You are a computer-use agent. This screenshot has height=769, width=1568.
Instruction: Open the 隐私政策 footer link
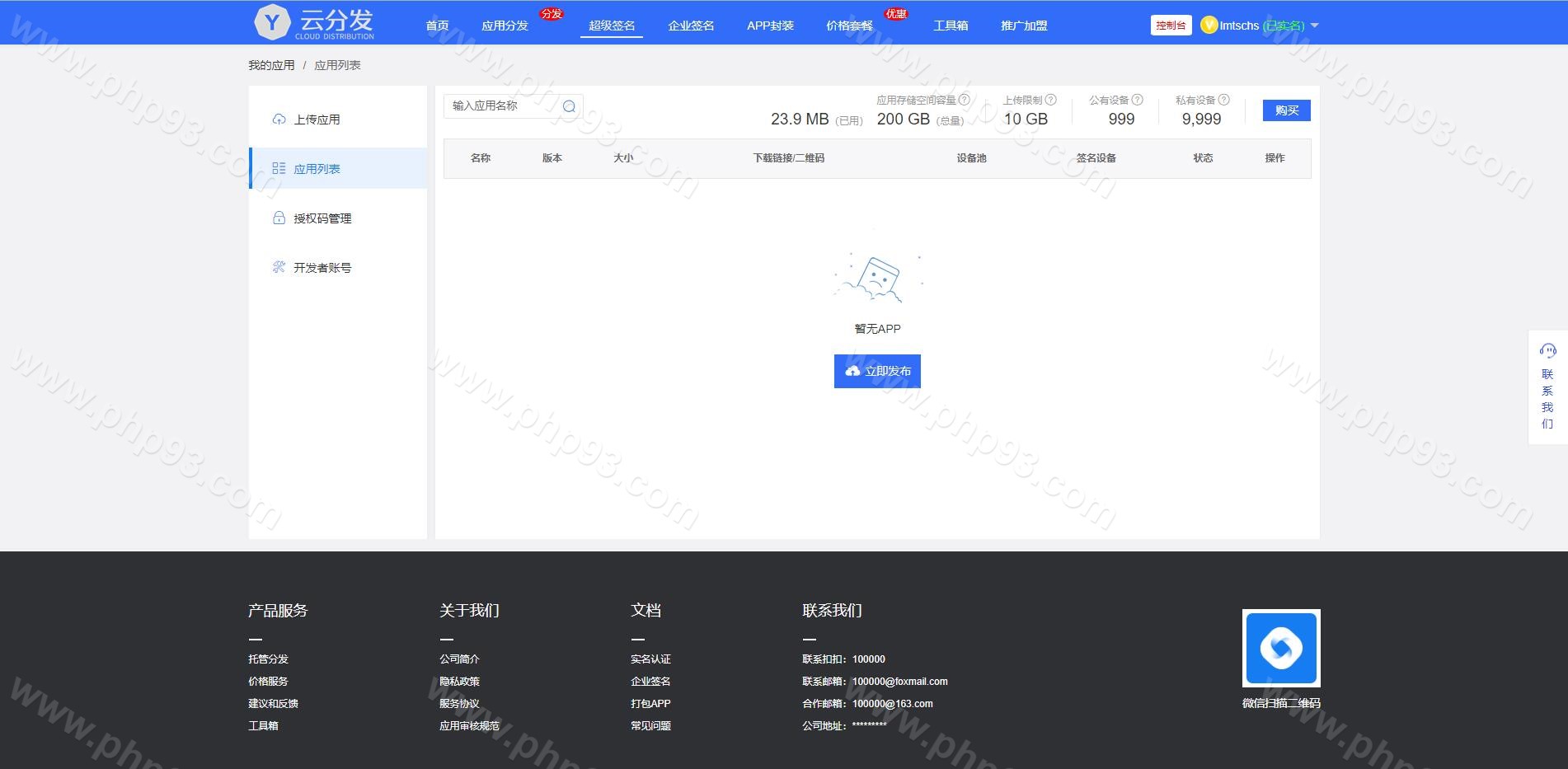(459, 682)
